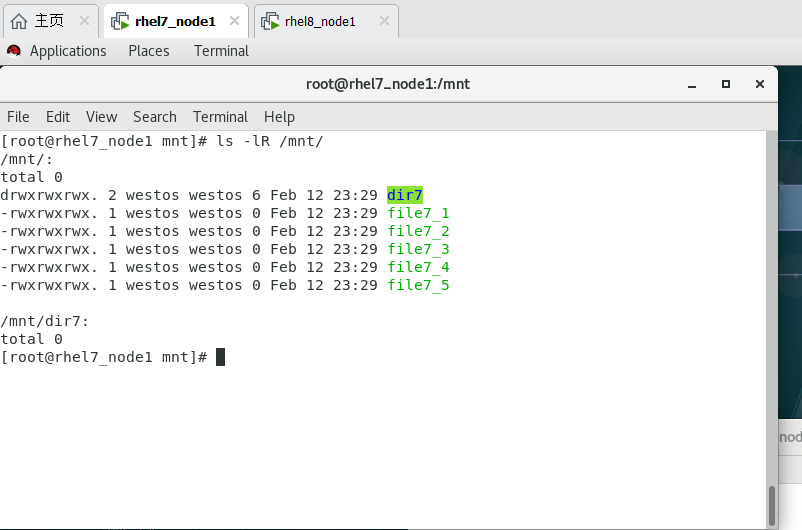
Task: Open the Search menu
Action: (x=155, y=117)
